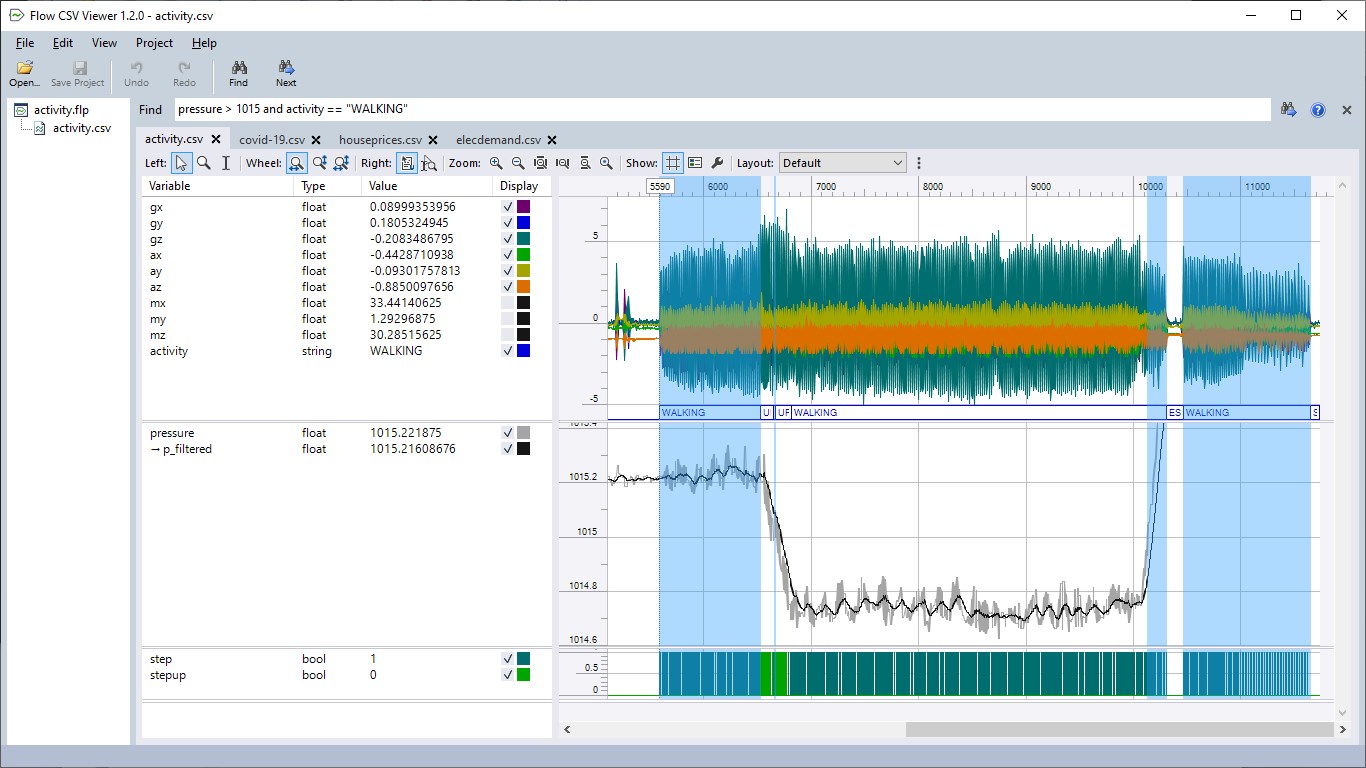The image size is (1366, 768).
Task: Check the mx display checkbox
Action: point(508,303)
